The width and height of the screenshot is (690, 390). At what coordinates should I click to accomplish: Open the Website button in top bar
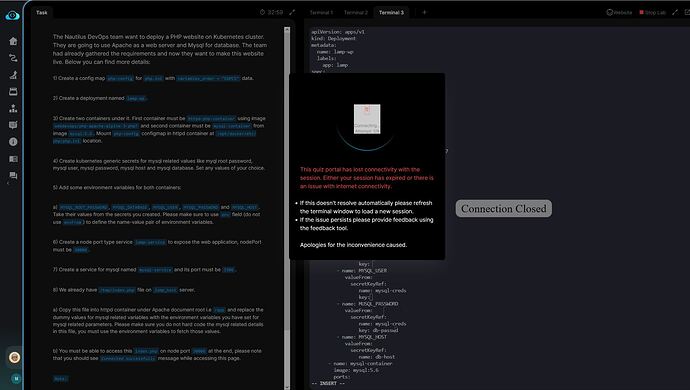coord(619,12)
